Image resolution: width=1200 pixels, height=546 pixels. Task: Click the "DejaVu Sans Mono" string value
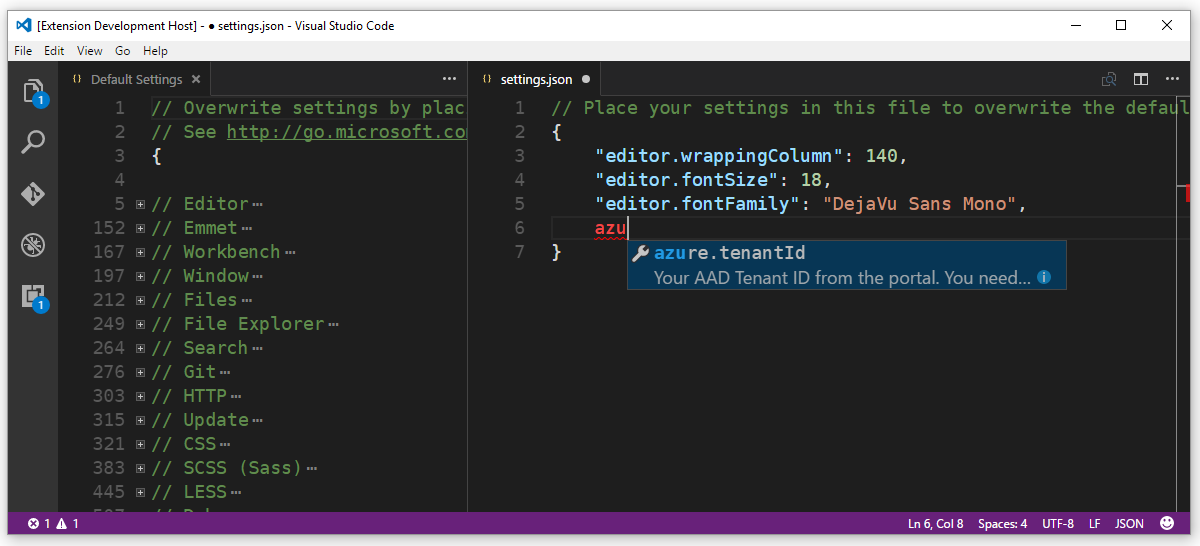(x=919, y=204)
